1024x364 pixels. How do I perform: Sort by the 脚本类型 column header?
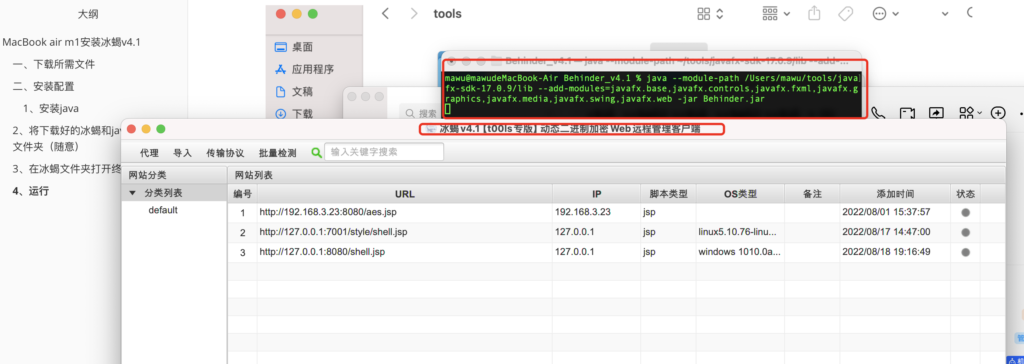pos(668,194)
